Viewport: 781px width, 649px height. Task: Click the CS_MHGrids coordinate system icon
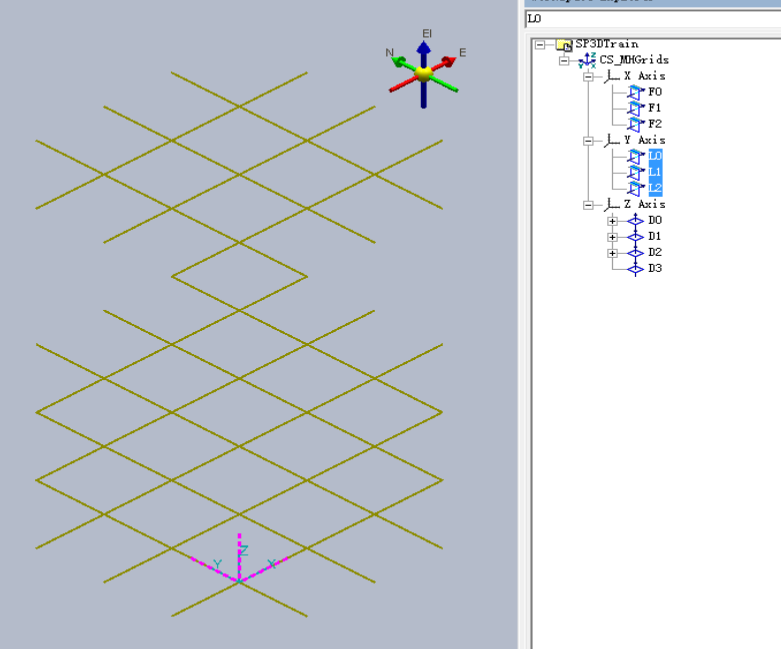coord(587,60)
